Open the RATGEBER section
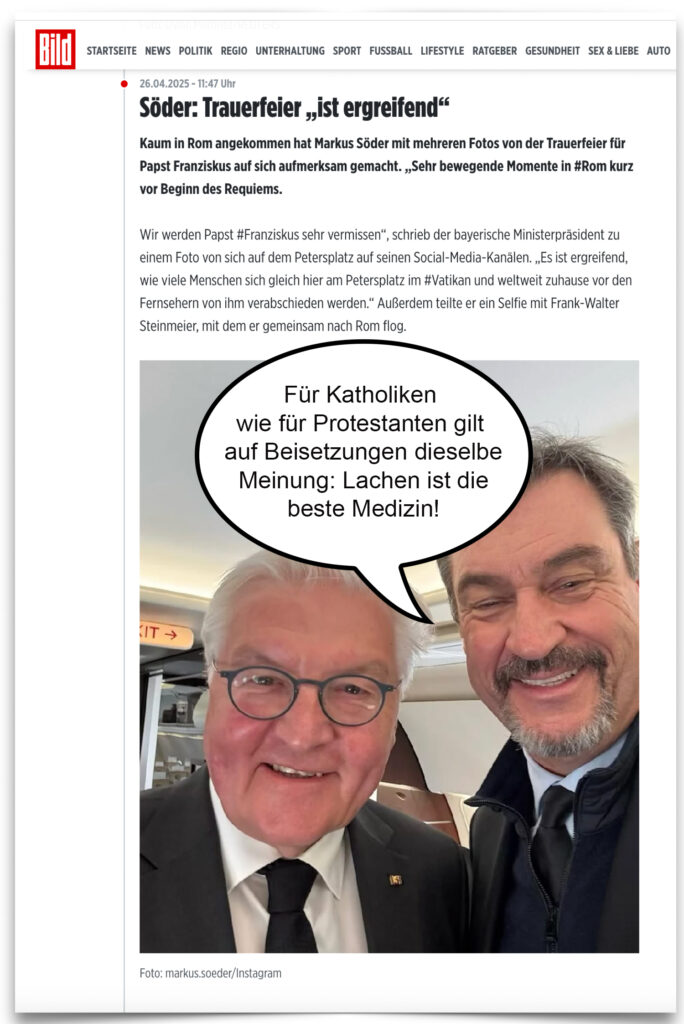684x1024 pixels. [495, 51]
